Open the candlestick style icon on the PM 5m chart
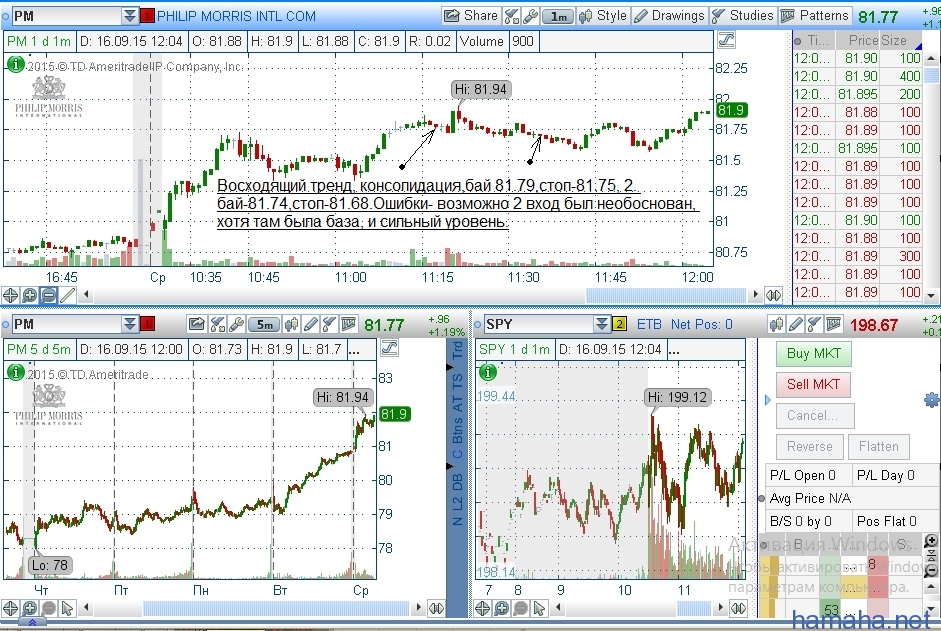Viewport: 941px width, 631px height. pos(291,325)
